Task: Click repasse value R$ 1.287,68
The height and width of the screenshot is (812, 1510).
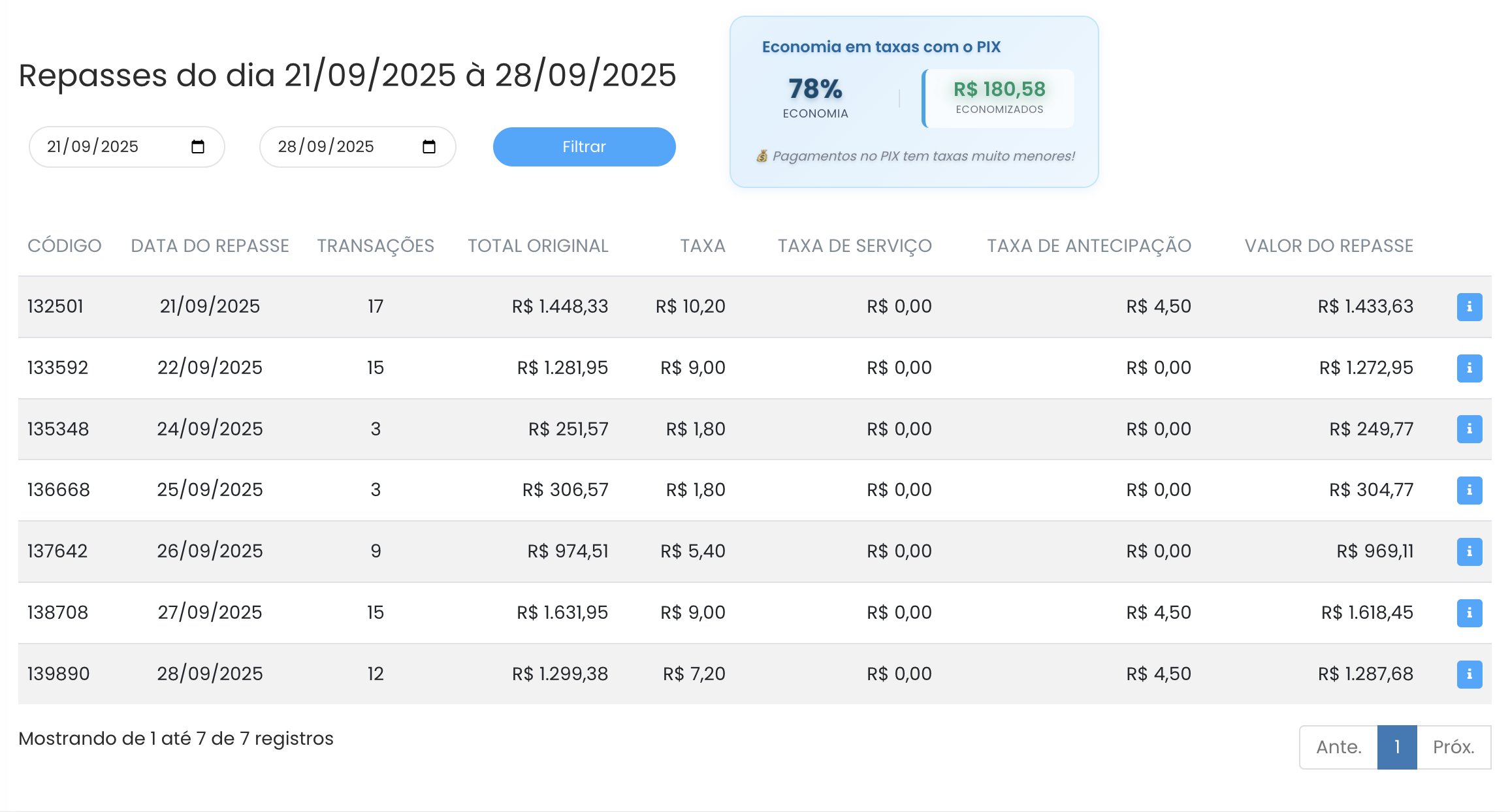Action: pyautogui.click(x=1365, y=674)
